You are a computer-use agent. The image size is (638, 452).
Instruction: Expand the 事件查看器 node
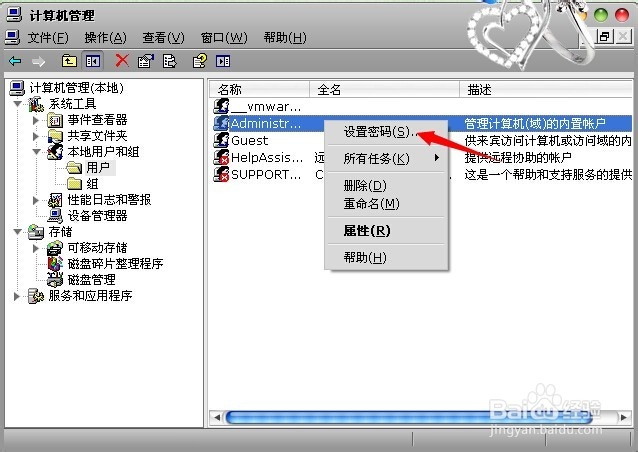click(36, 120)
